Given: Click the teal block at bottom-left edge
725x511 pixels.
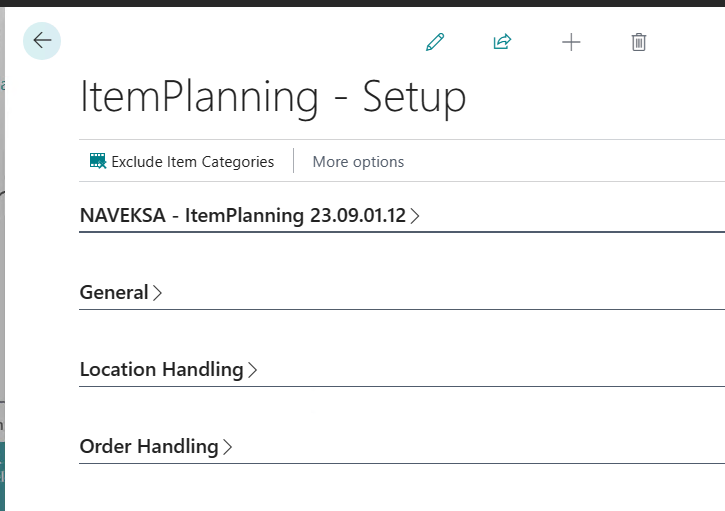Looking at the screenshot, I should [x=2, y=475].
